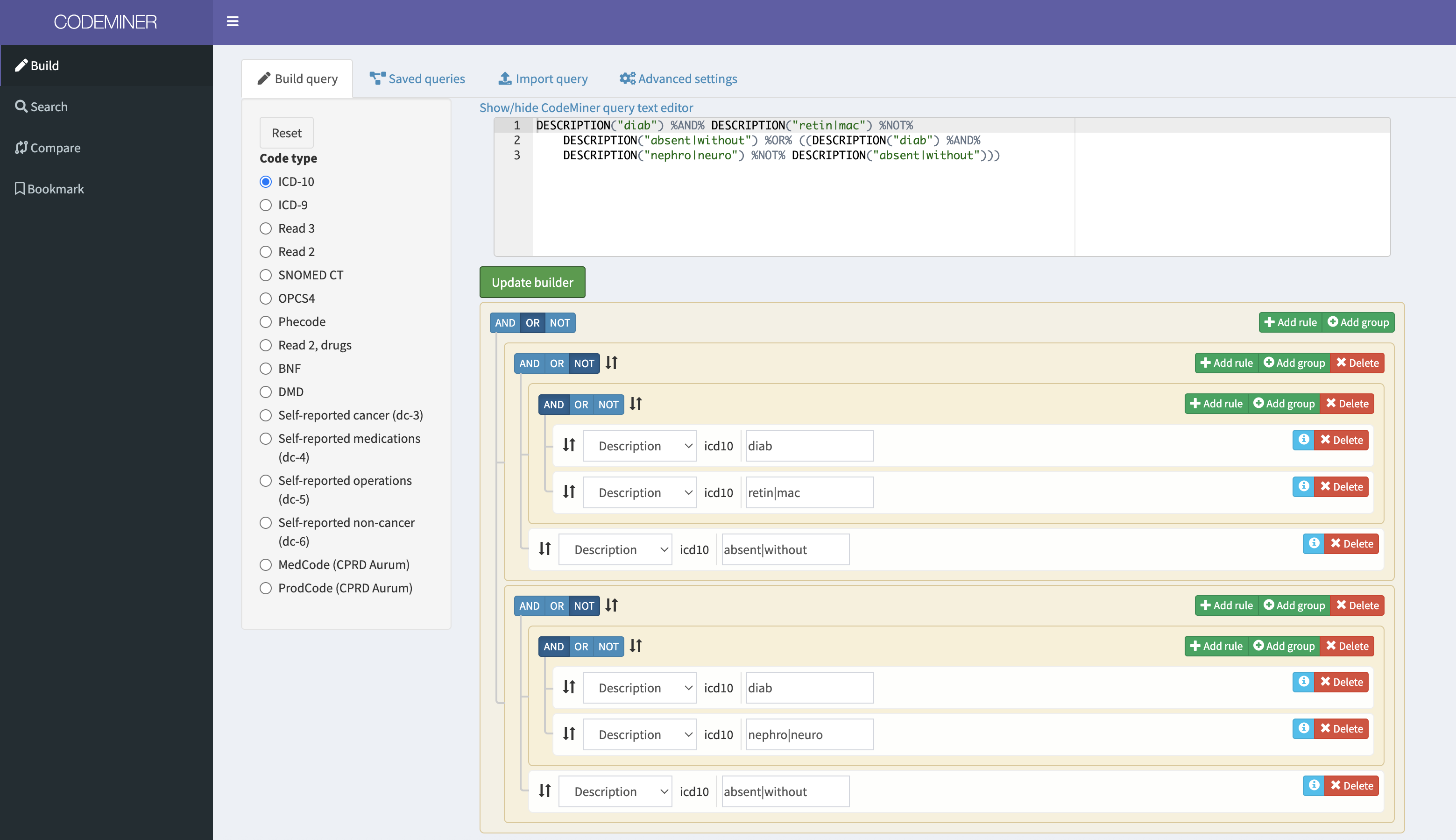Select the SNOMED CT code type
The image size is (1456, 840).
(x=266, y=275)
